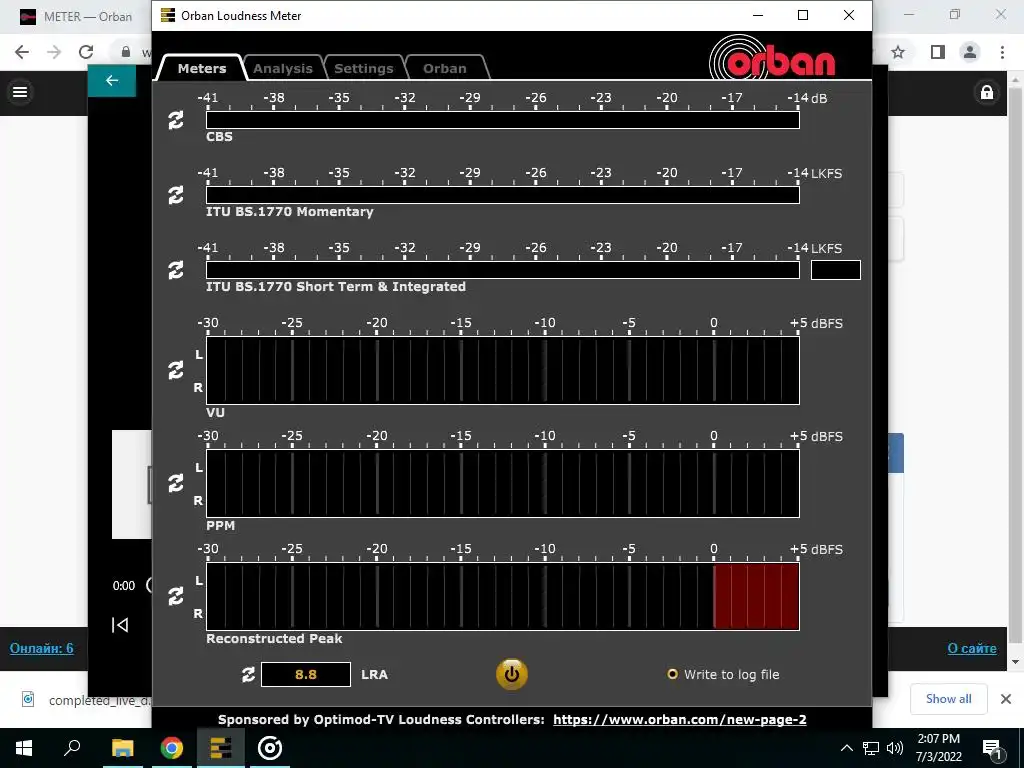
Task: Click the PPM meter reset icon
Action: tap(176, 483)
